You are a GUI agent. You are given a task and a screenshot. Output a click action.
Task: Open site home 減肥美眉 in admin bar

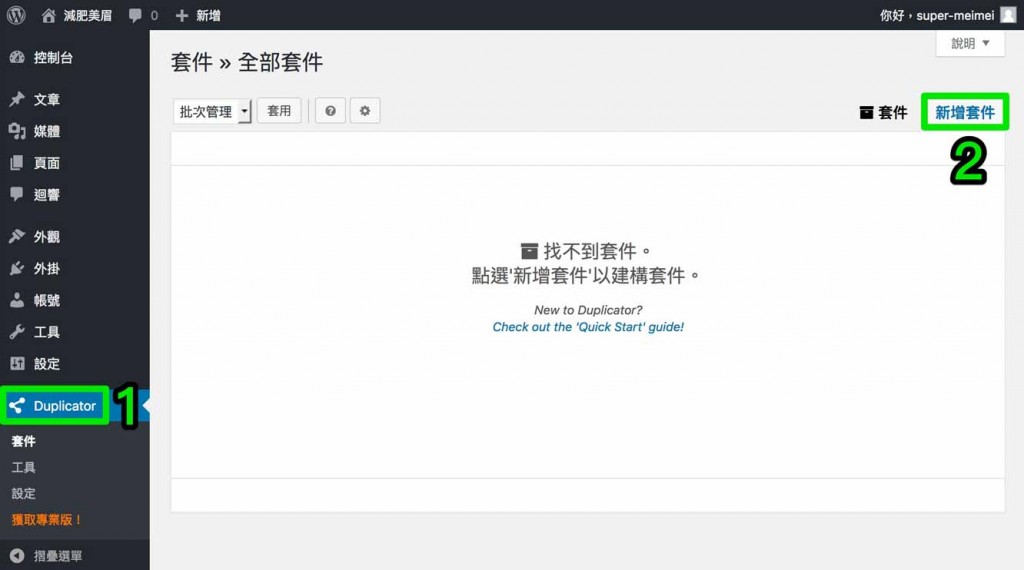[77, 15]
